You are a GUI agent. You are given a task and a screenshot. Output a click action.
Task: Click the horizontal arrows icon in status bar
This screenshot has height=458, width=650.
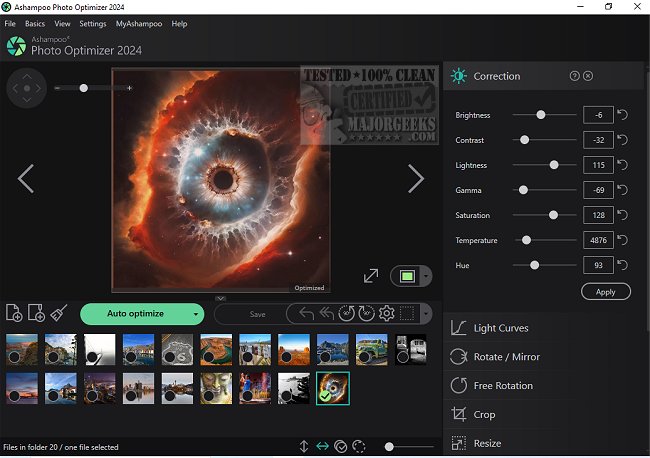[x=322, y=446]
